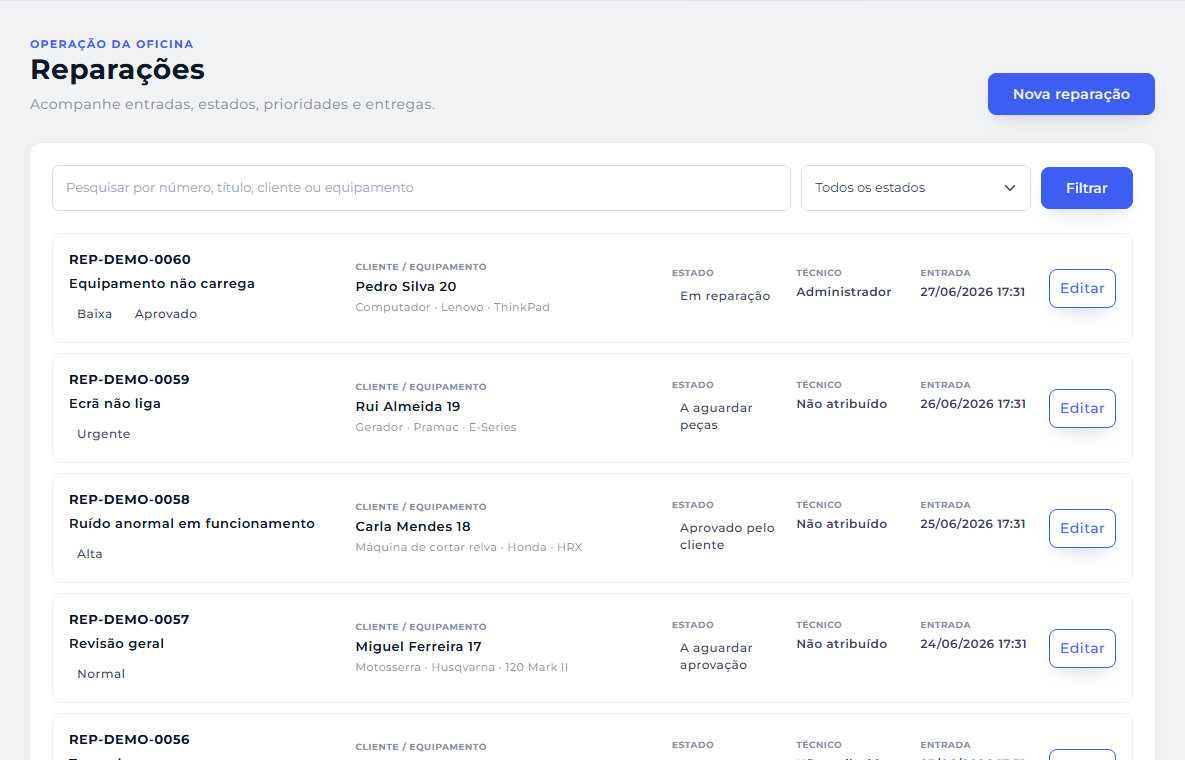Click client name Miguel Ferreira 17
Image resolution: width=1185 pixels, height=760 pixels.
(419, 647)
